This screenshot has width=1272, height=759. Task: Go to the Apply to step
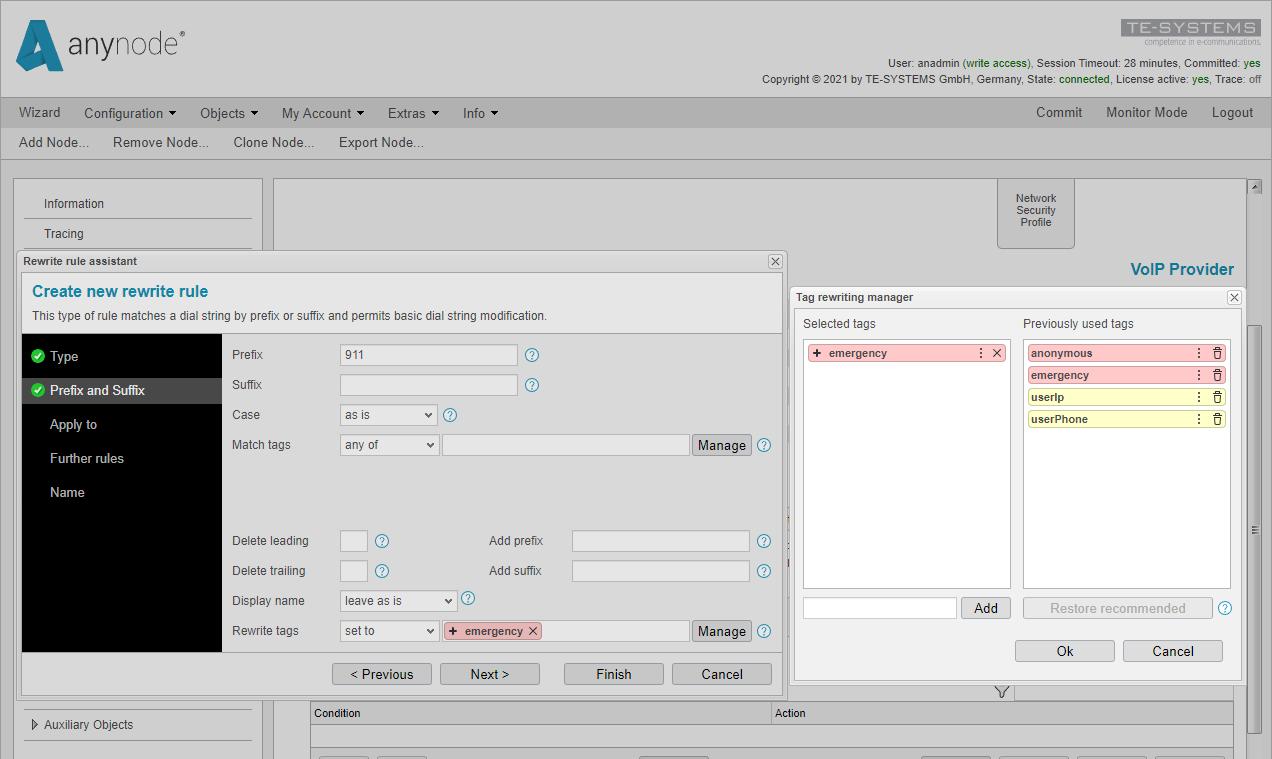(73, 424)
